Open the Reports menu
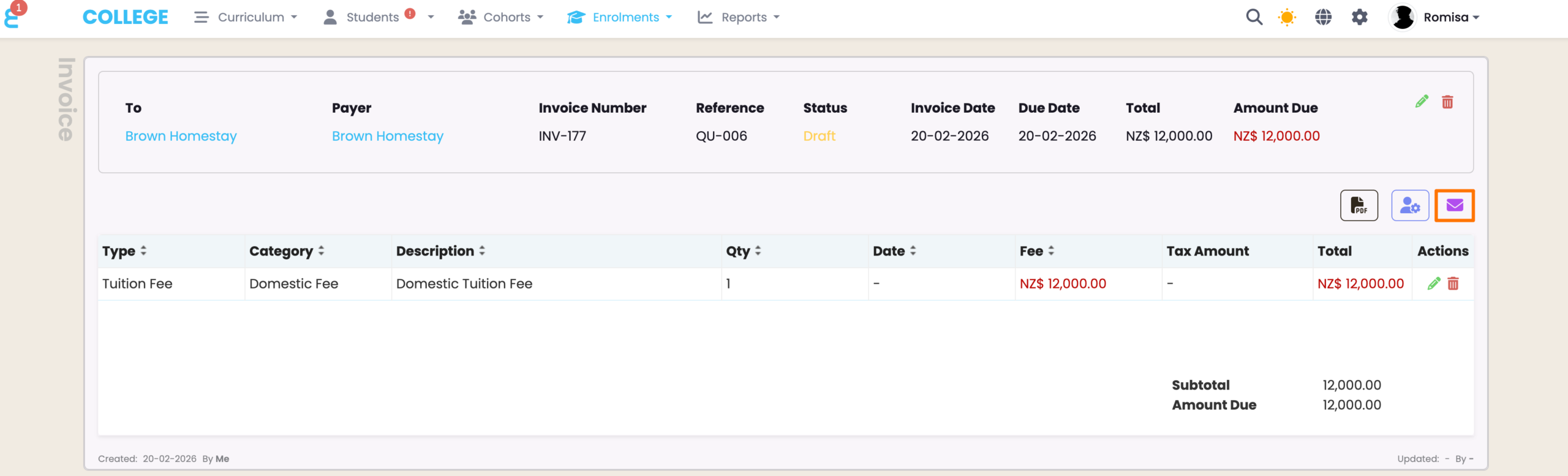Screen dimensions: 1568x476 click(738, 17)
